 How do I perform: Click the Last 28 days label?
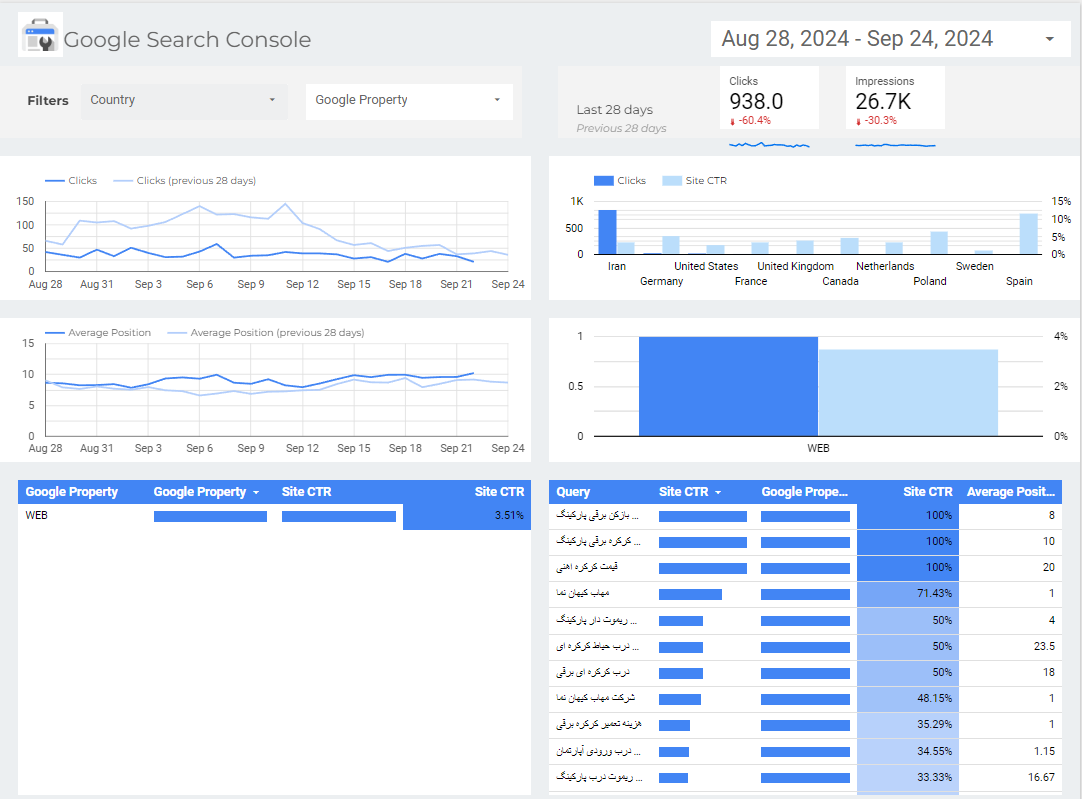tap(615, 110)
